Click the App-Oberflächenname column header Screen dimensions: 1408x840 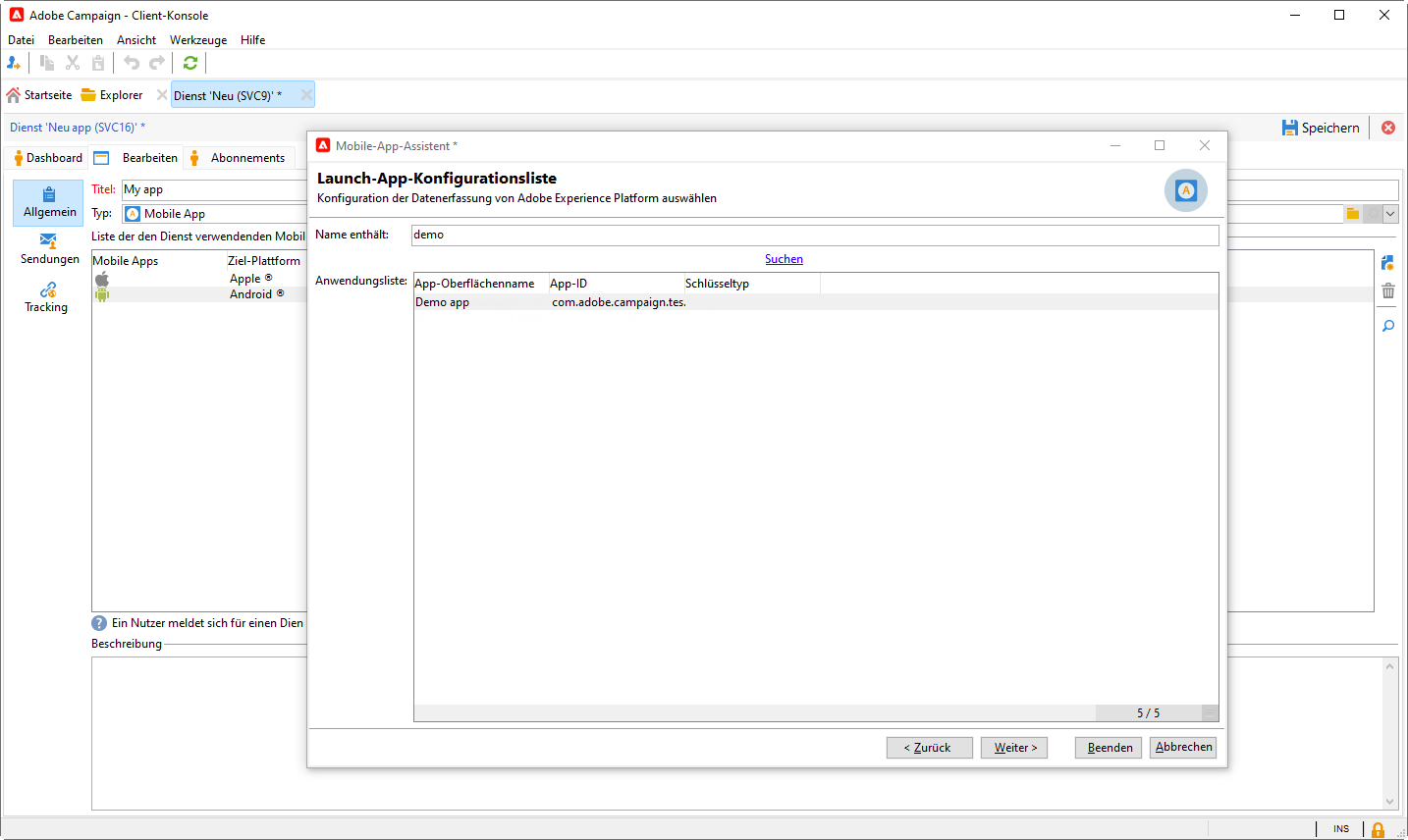point(481,284)
